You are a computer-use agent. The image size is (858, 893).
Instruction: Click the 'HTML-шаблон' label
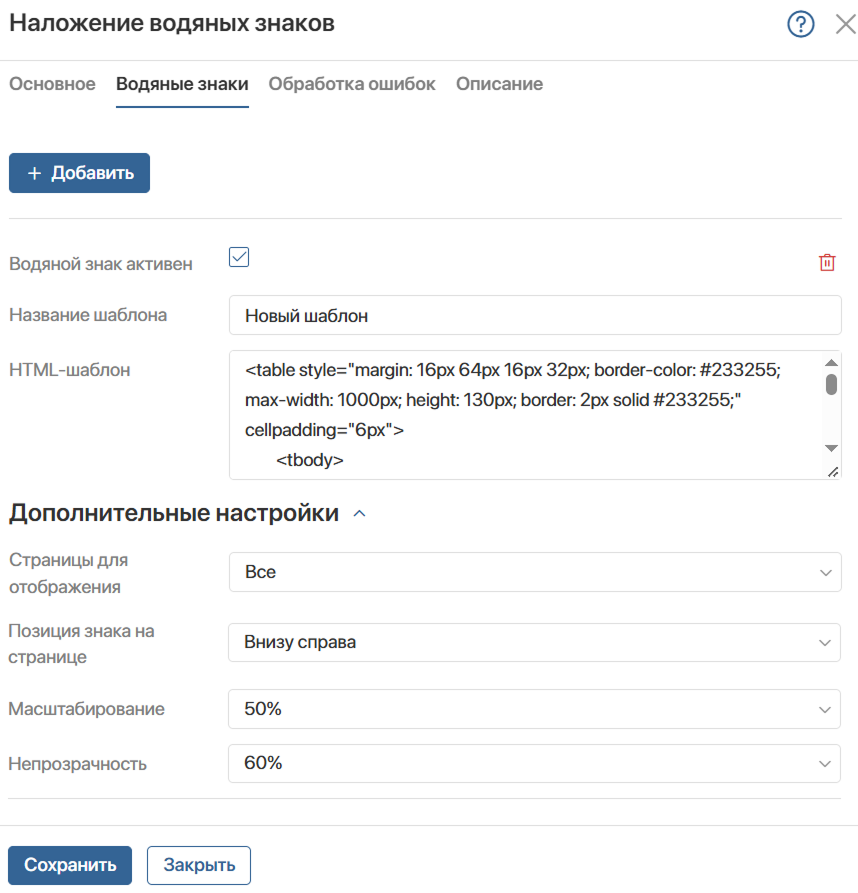click(x=69, y=370)
